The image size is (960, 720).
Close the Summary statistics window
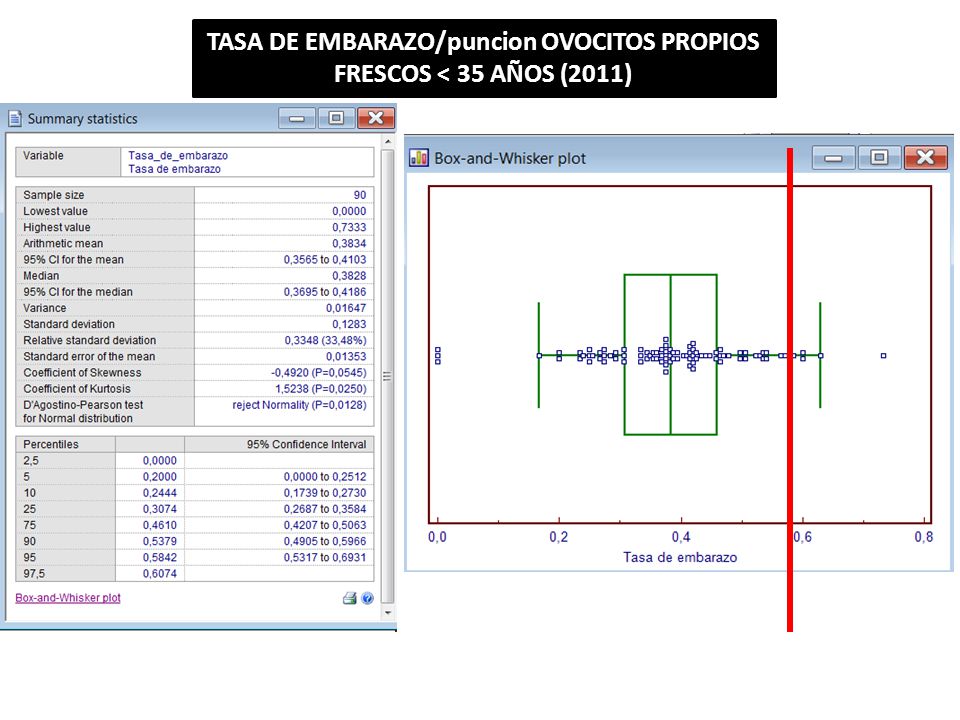[376, 118]
